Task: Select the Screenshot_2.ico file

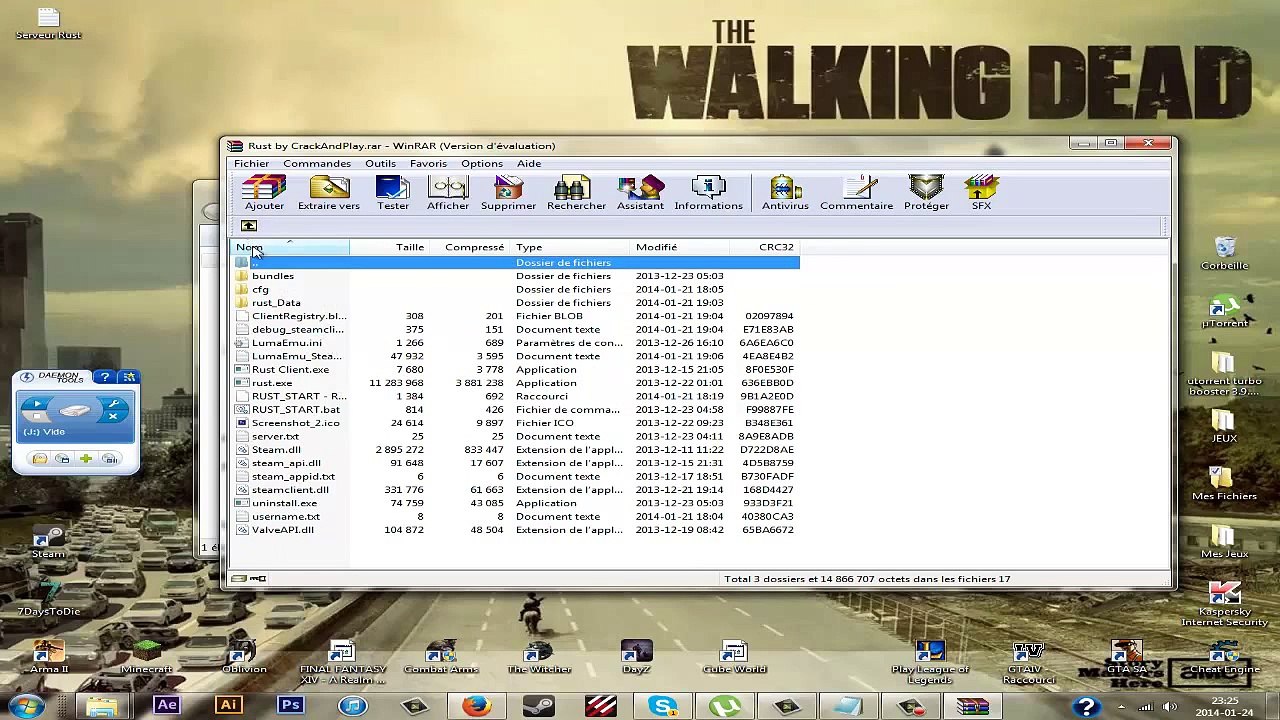Action: click(x=516, y=423)
